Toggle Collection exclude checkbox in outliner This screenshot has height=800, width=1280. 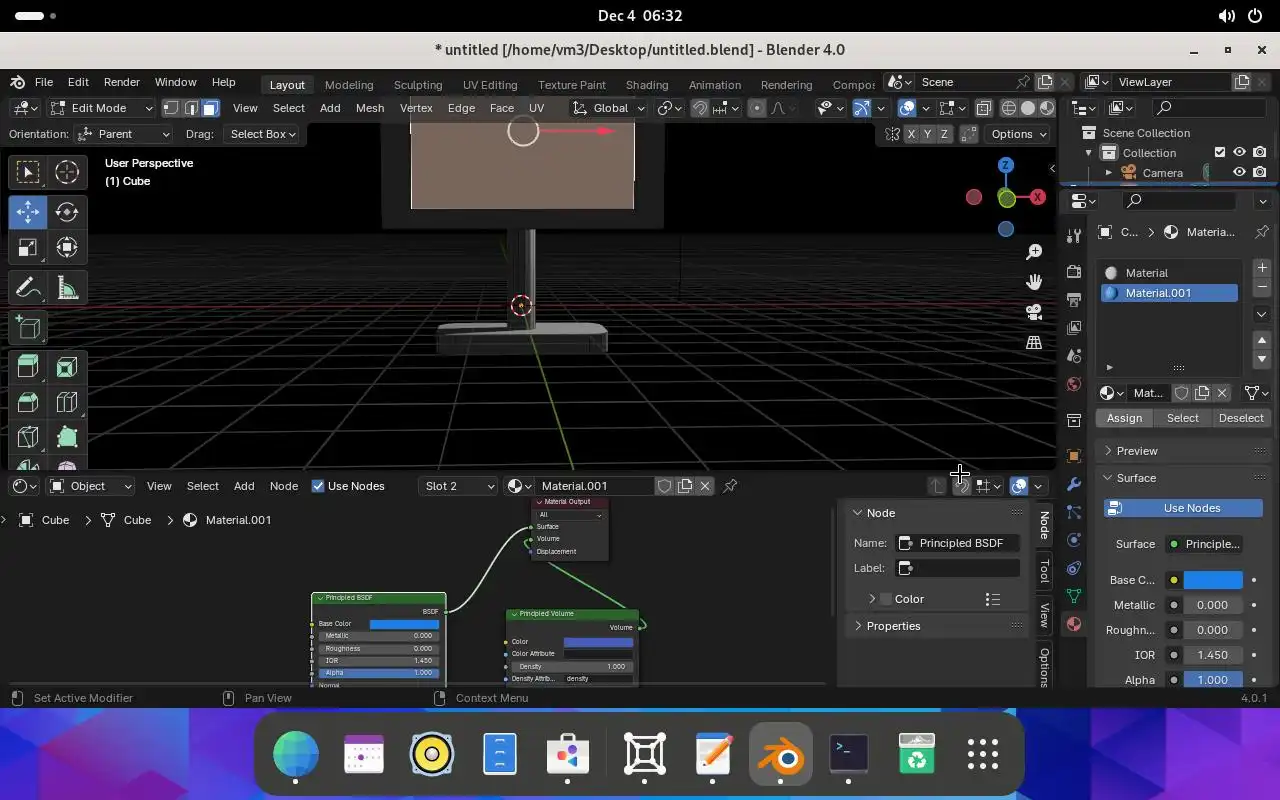1219,153
